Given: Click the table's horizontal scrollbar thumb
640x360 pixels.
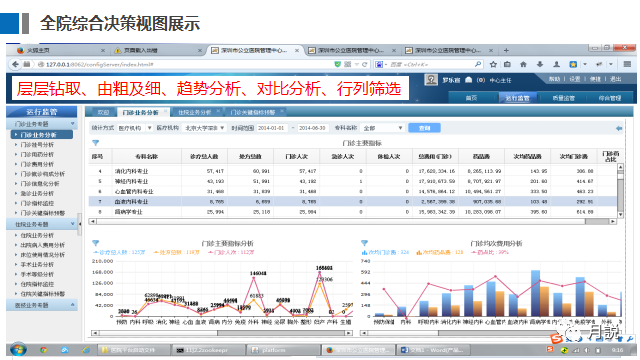Looking at the screenshot, I should pos(597,221).
